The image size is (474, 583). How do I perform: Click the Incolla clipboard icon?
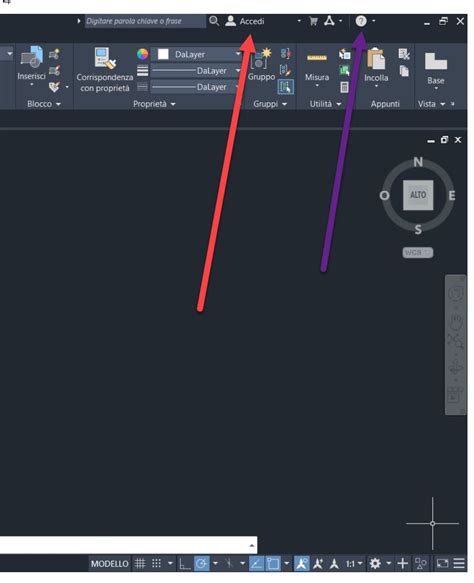(x=376, y=59)
